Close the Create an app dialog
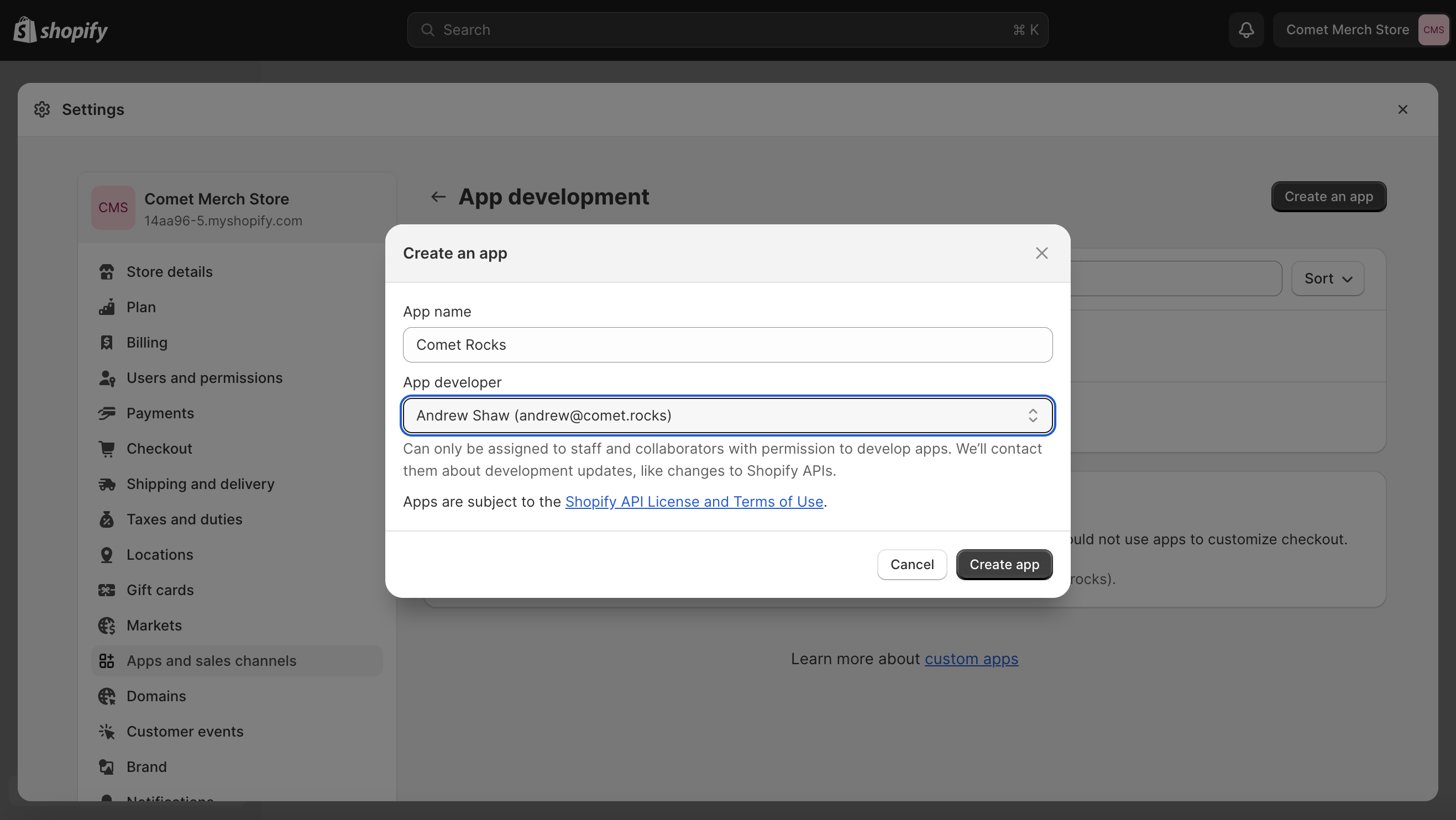 tap(1041, 253)
